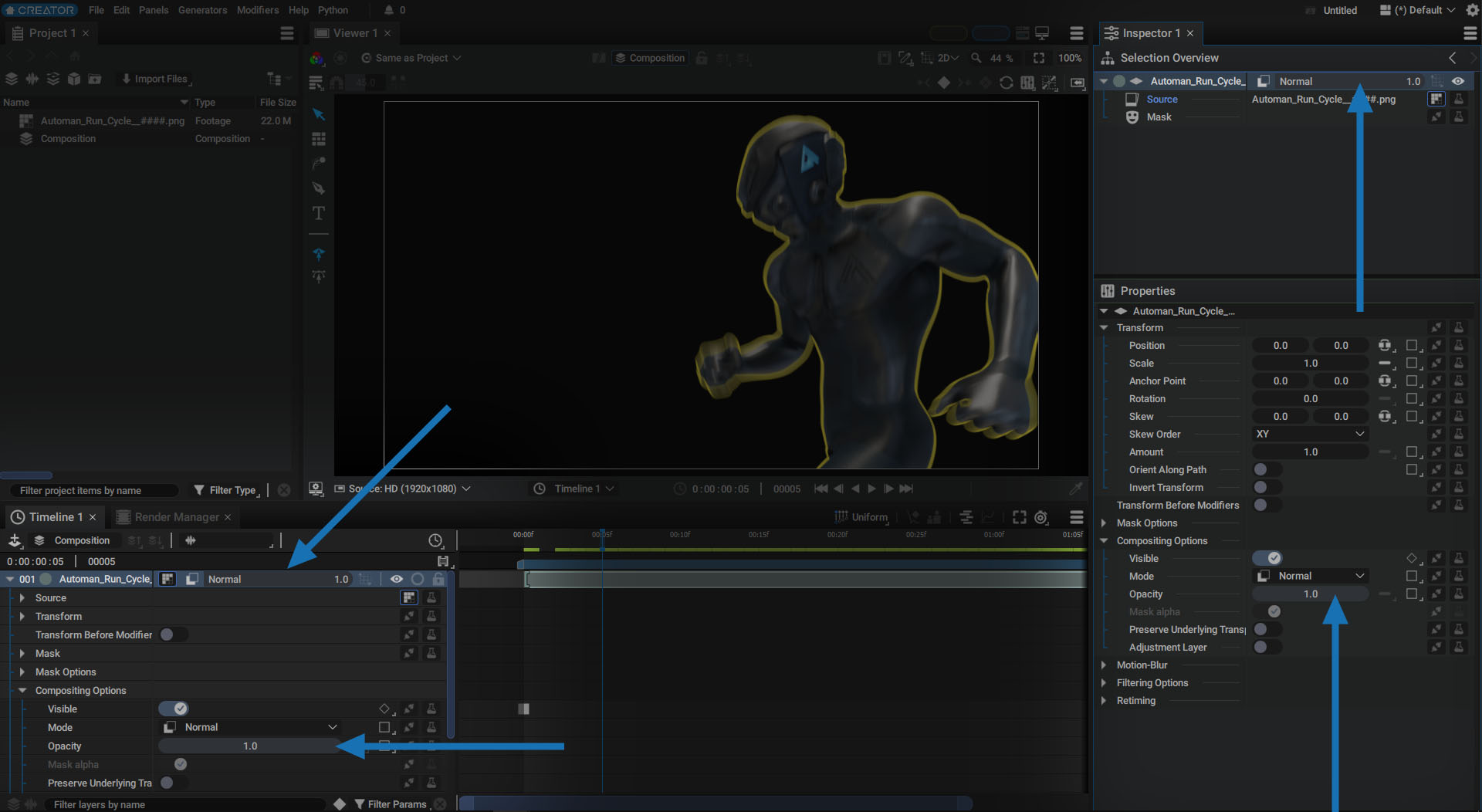Click the viewer color channels icon

pos(316,58)
